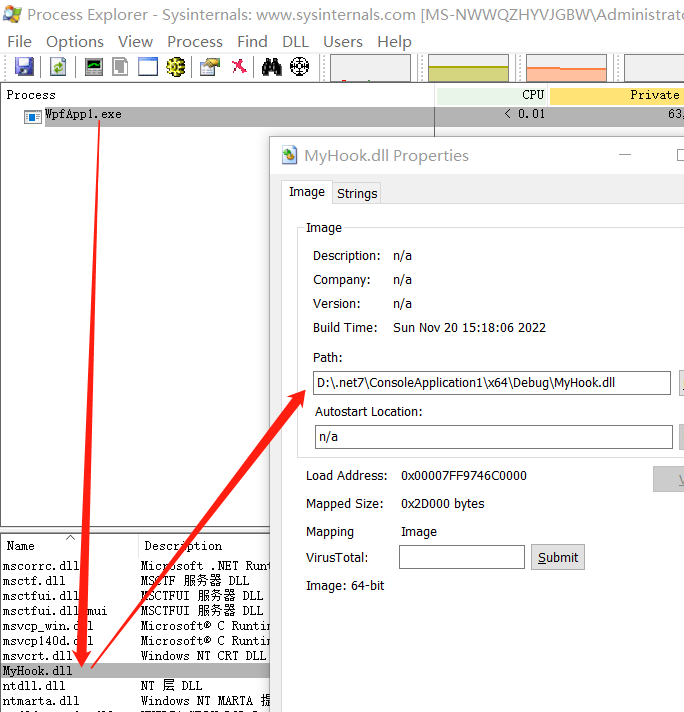Screen dimensions: 684x712
Task: Minimize the MyHook.dll Properties dialog
Action: click(625, 155)
